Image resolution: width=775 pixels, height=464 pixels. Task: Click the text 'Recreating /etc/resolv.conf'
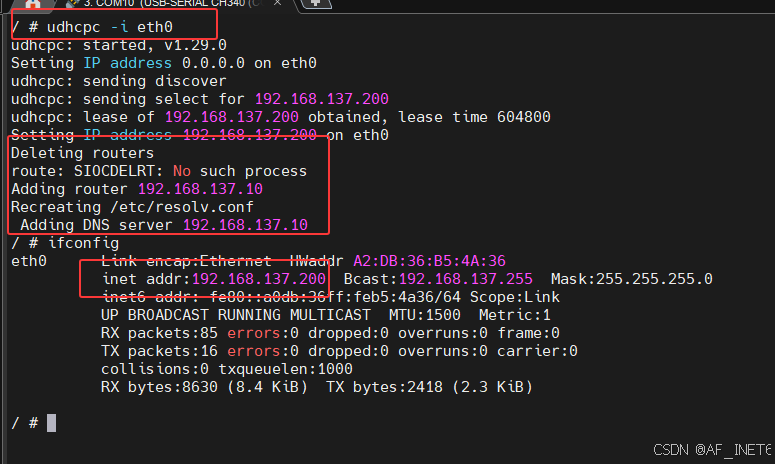(132, 207)
